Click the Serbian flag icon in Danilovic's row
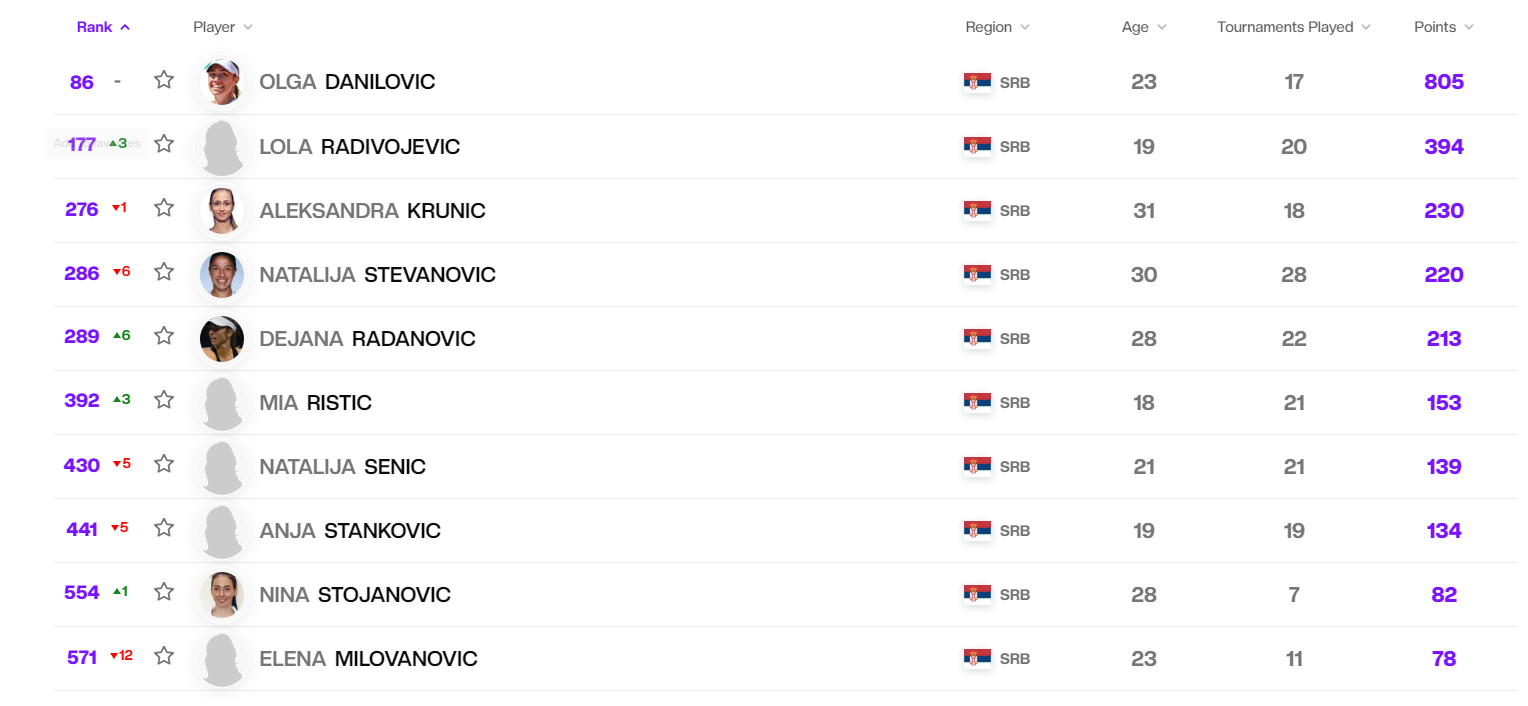The width and height of the screenshot is (1528, 706). click(x=977, y=82)
